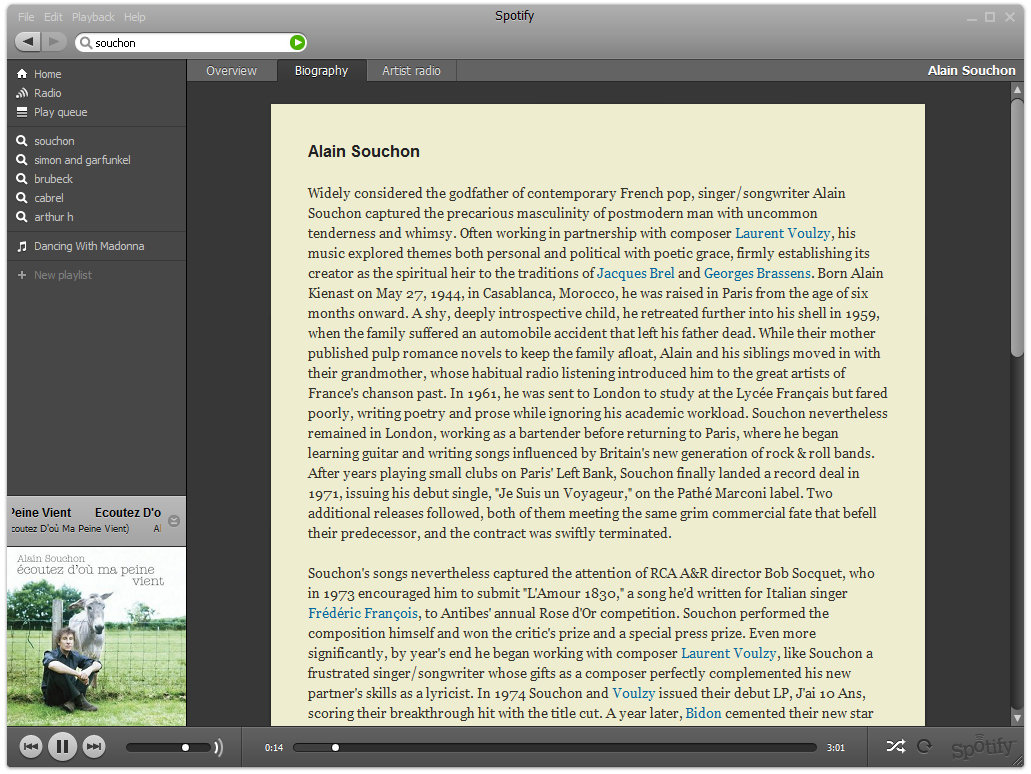This screenshot has width=1031, height=774.
Task: Click the 3:01 track duration
Action: point(836,748)
